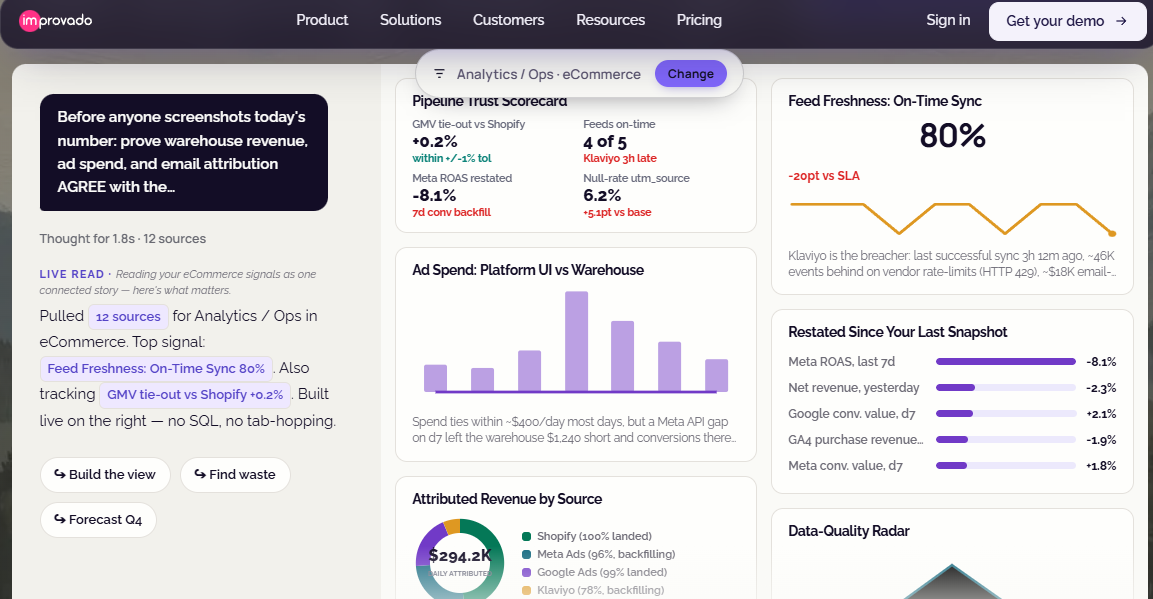Viewport: 1153px width, 599px height.
Task: Click the Ad Spend: Platform UI vs Warehouse heading
Action: (x=528, y=270)
